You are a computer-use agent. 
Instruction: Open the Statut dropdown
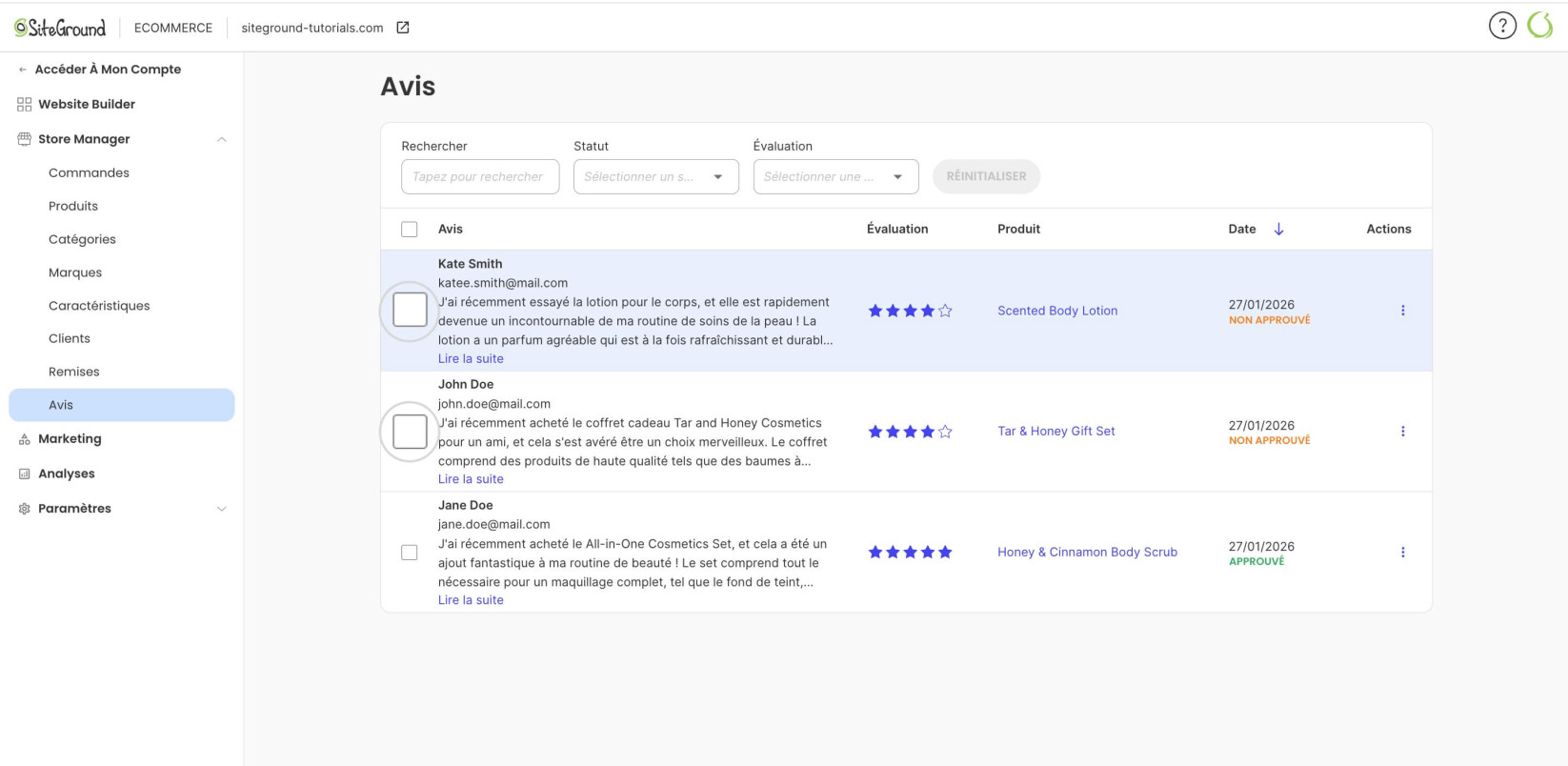[x=656, y=177]
